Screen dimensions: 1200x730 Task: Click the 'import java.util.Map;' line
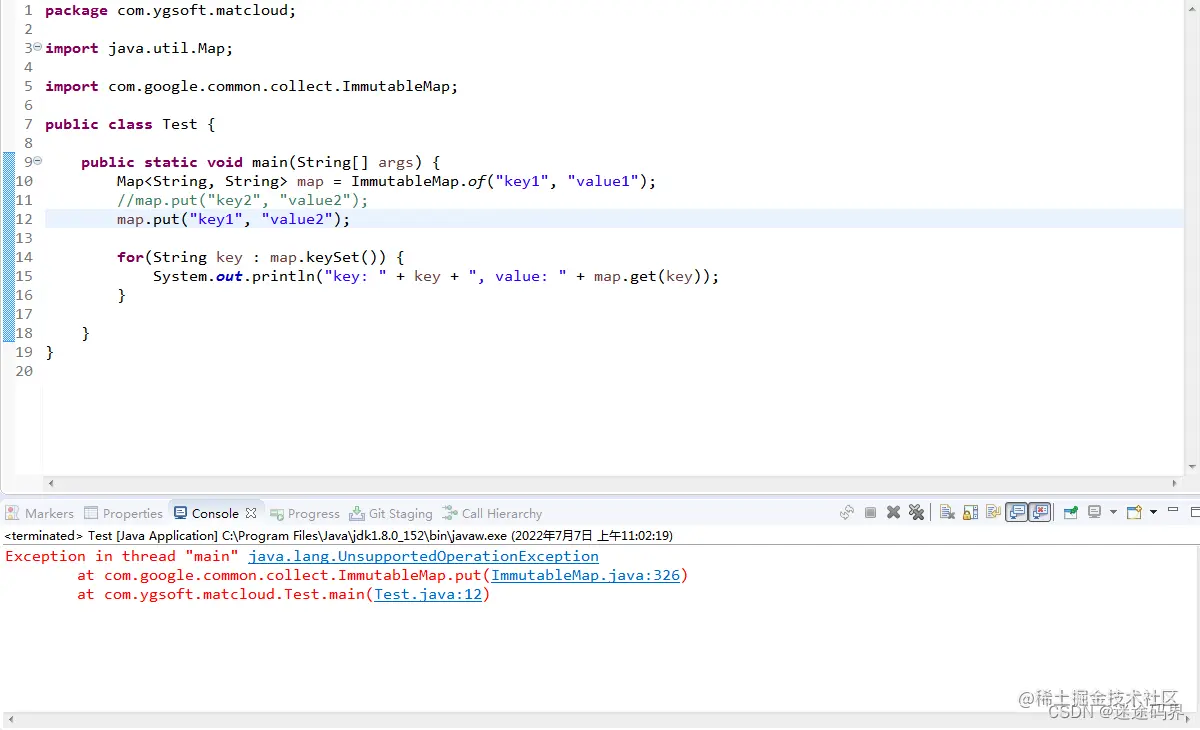pyautogui.click(x=139, y=48)
